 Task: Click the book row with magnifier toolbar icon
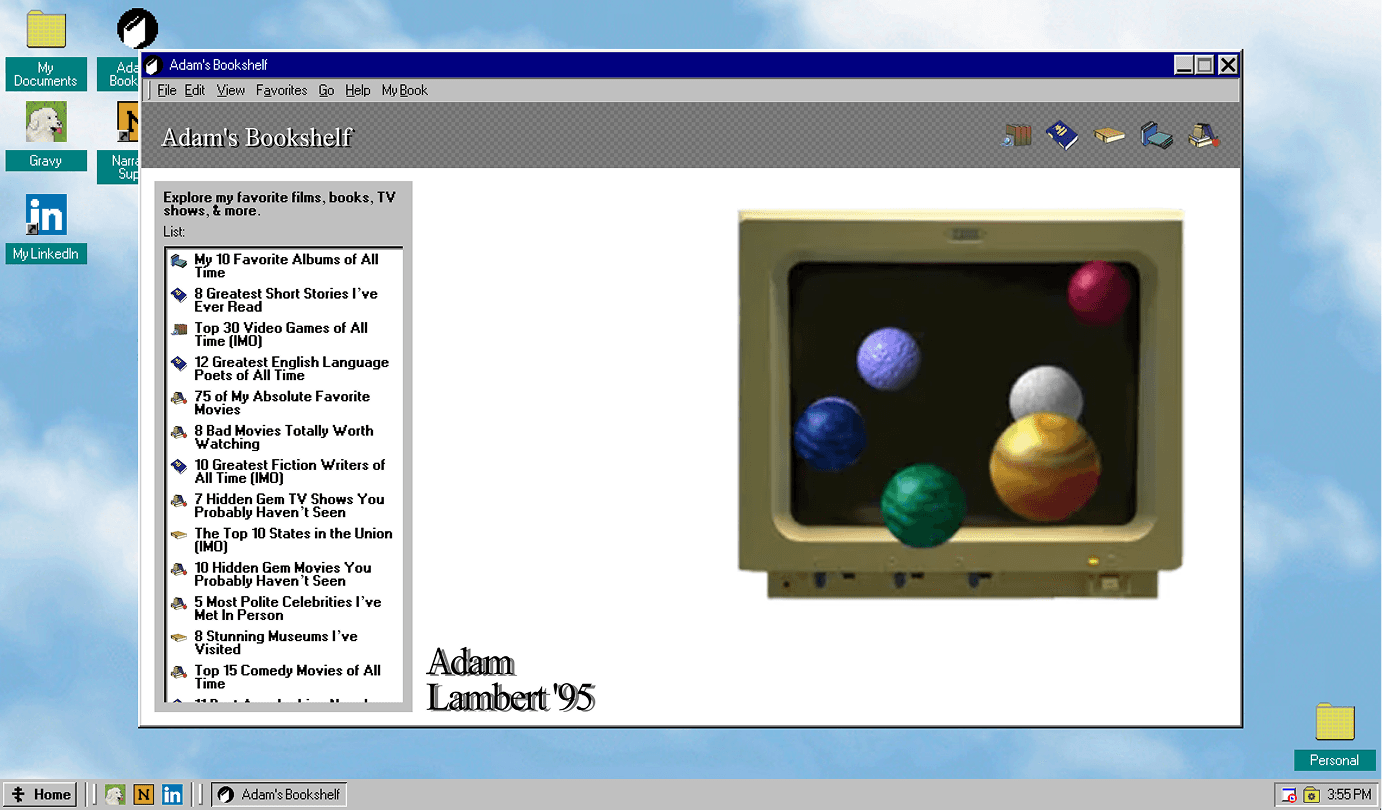pos(1016,135)
